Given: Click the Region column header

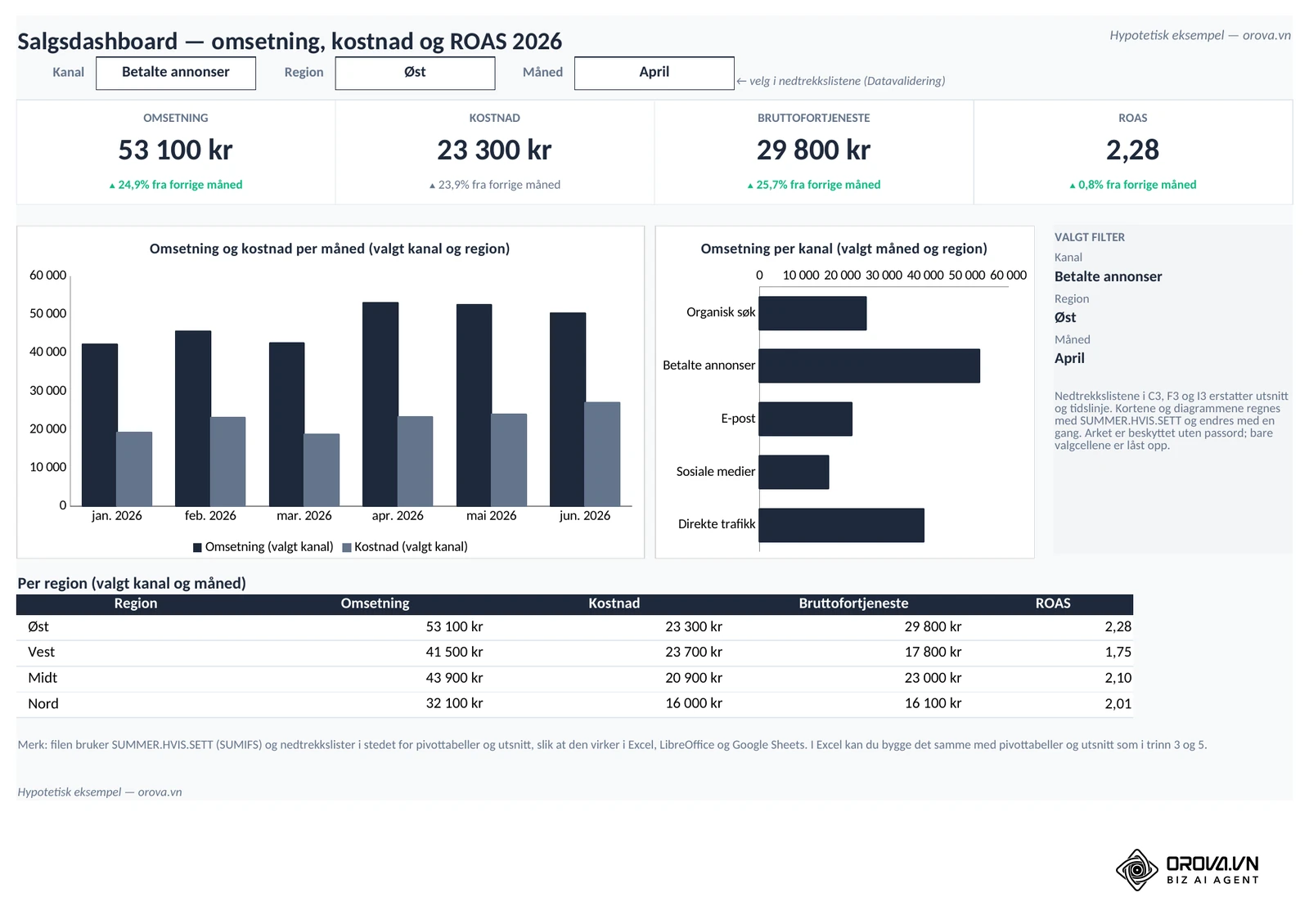Looking at the screenshot, I should 136,603.
